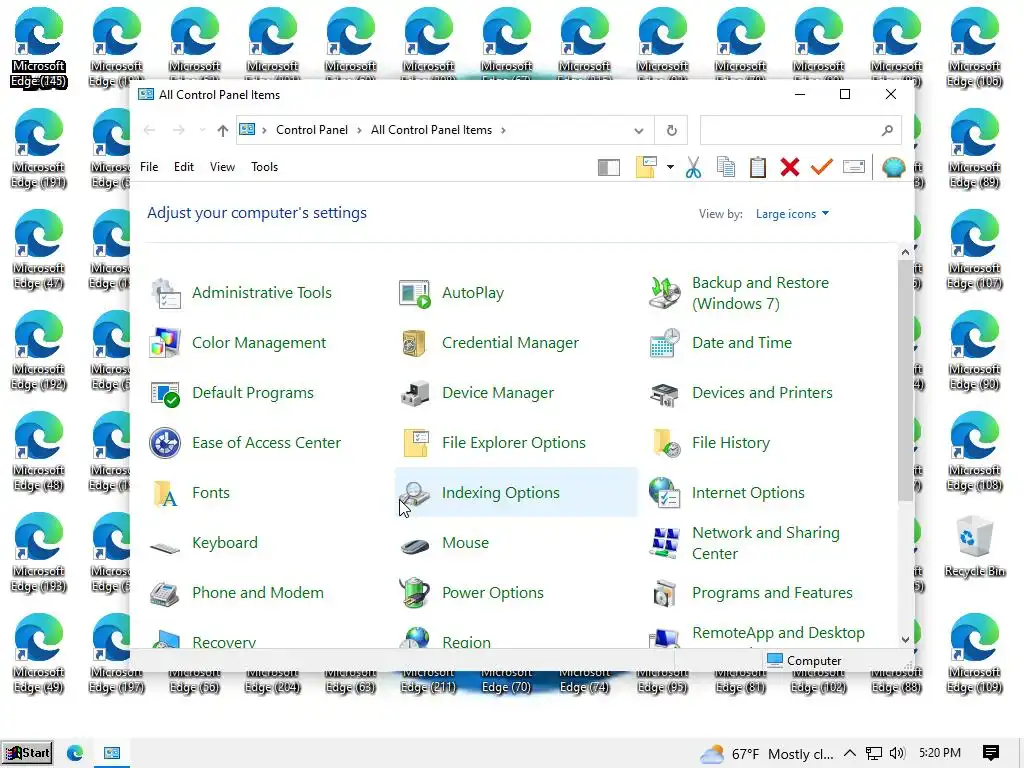Open Indexing Options icon

point(415,493)
